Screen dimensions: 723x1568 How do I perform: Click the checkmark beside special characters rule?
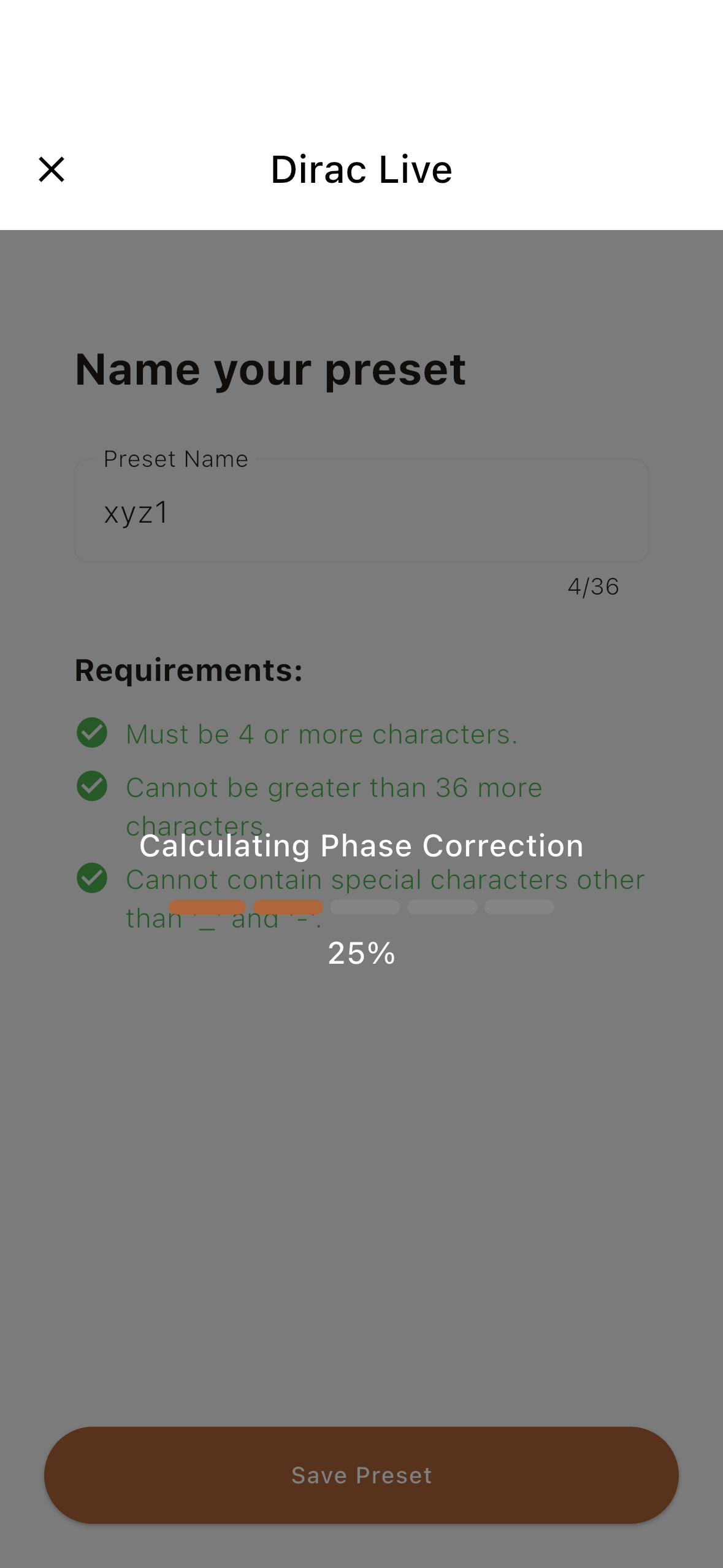[x=92, y=878]
